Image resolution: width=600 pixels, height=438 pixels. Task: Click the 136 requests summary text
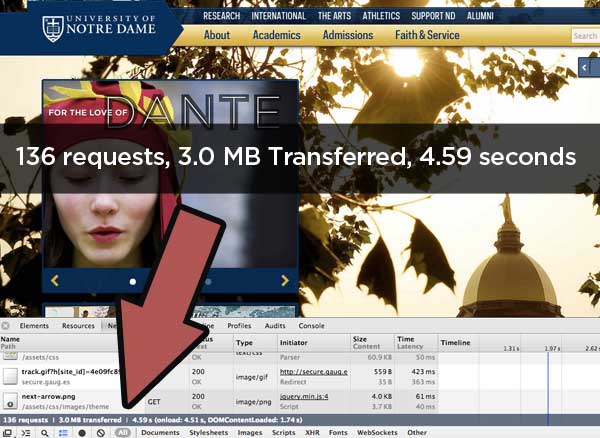tap(26, 420)
